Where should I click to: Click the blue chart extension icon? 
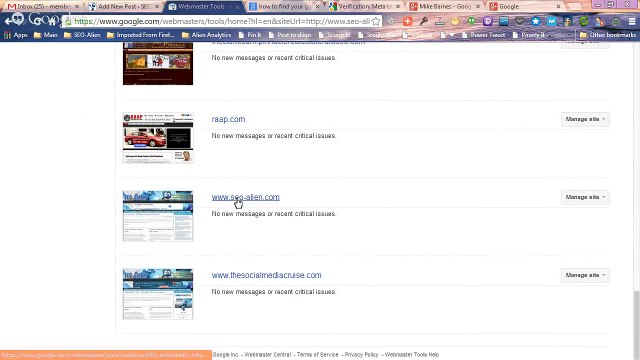pos(504,21)
